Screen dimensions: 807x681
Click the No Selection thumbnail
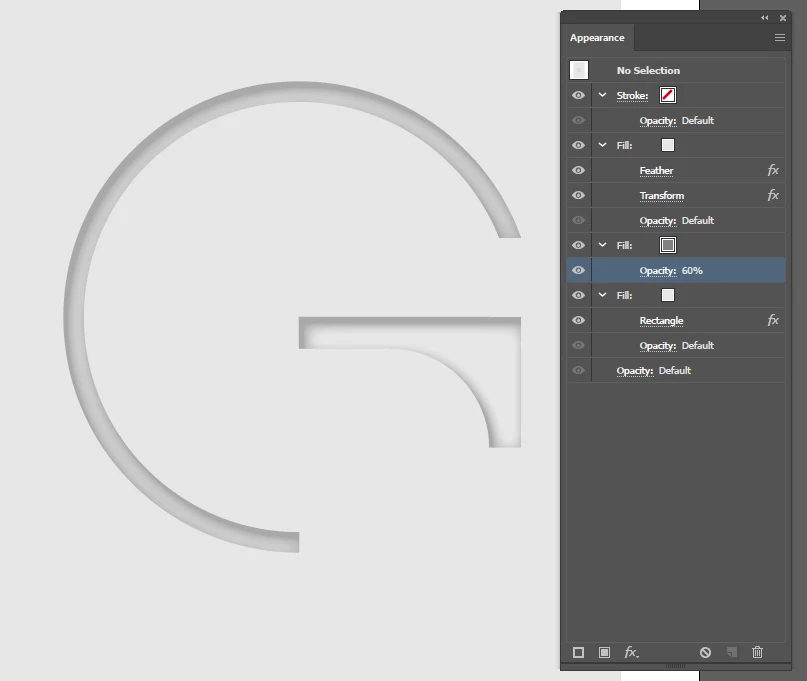coord(579,70)
